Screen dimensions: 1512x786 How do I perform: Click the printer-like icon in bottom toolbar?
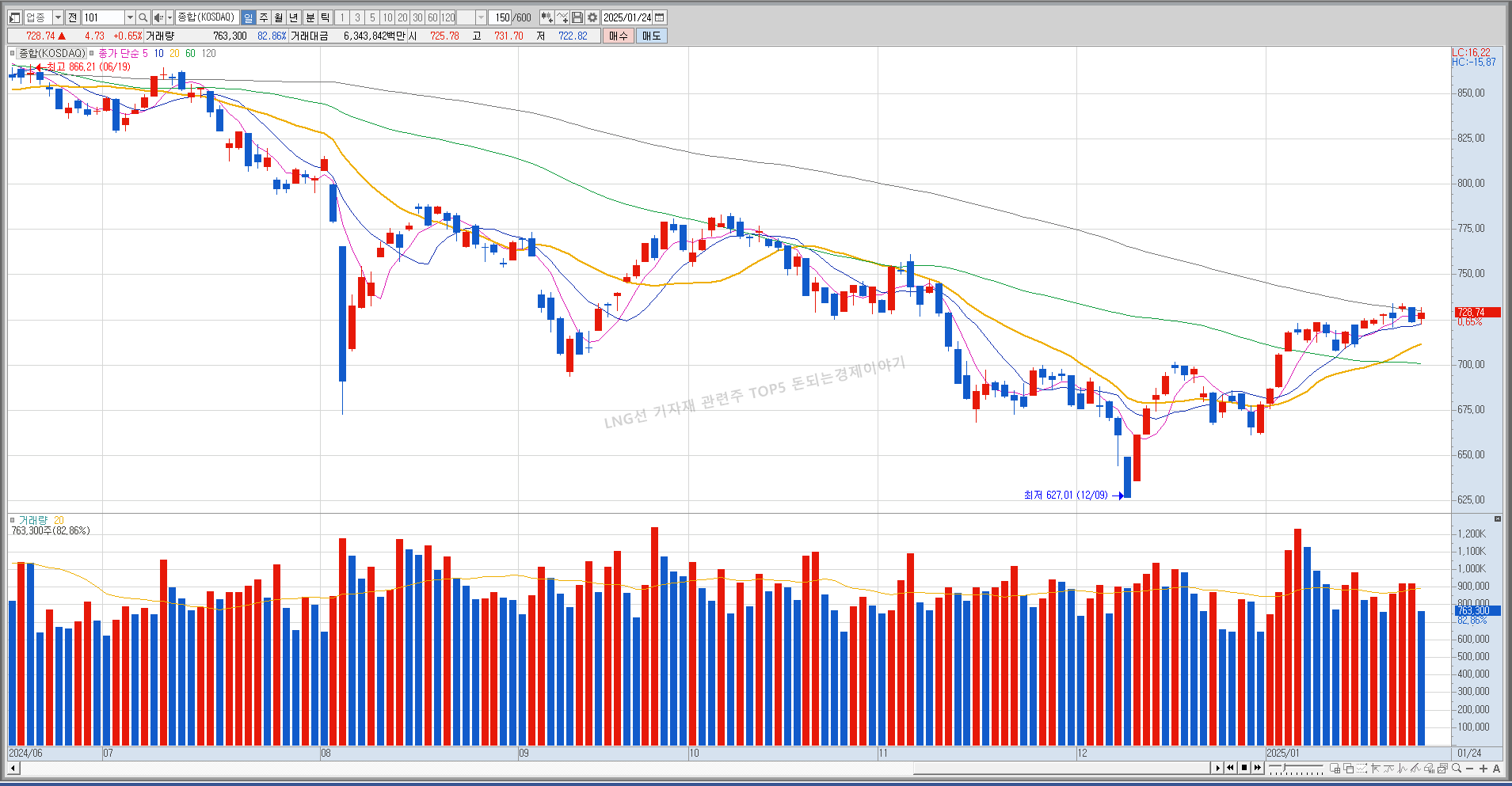[x=1429, y=768]
